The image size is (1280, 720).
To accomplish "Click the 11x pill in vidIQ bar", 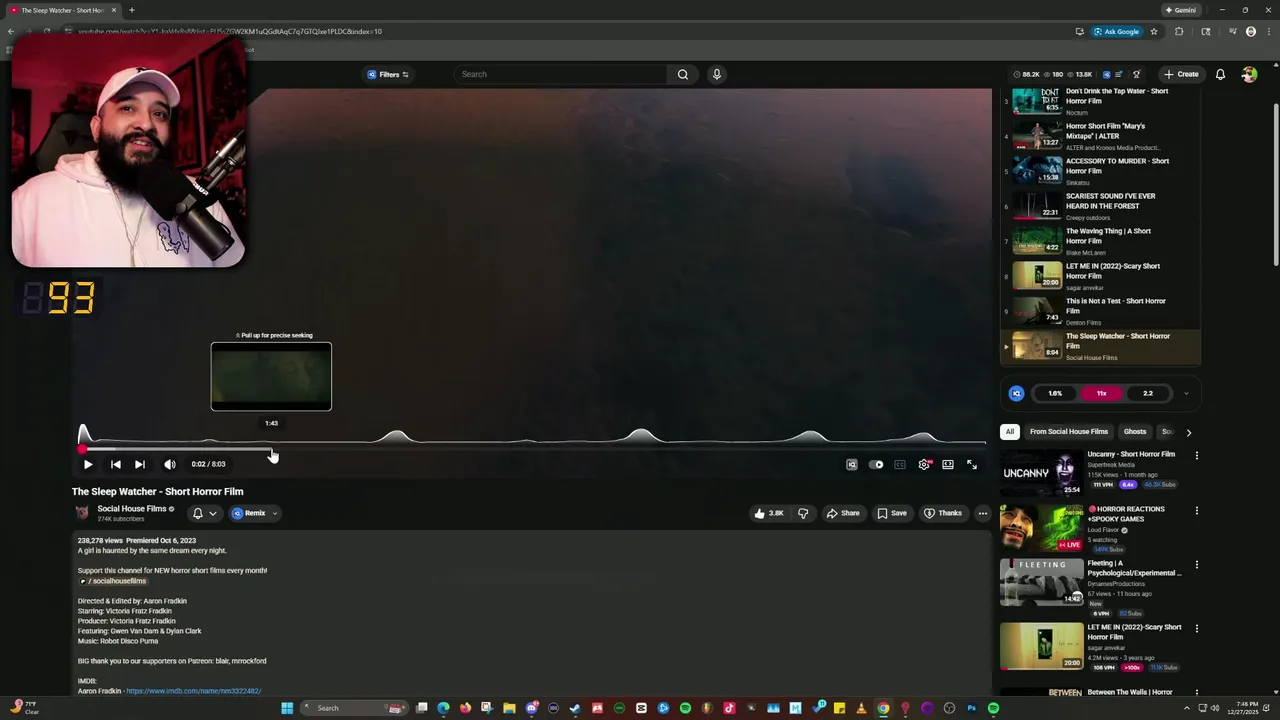I will tap(1101, 393).
